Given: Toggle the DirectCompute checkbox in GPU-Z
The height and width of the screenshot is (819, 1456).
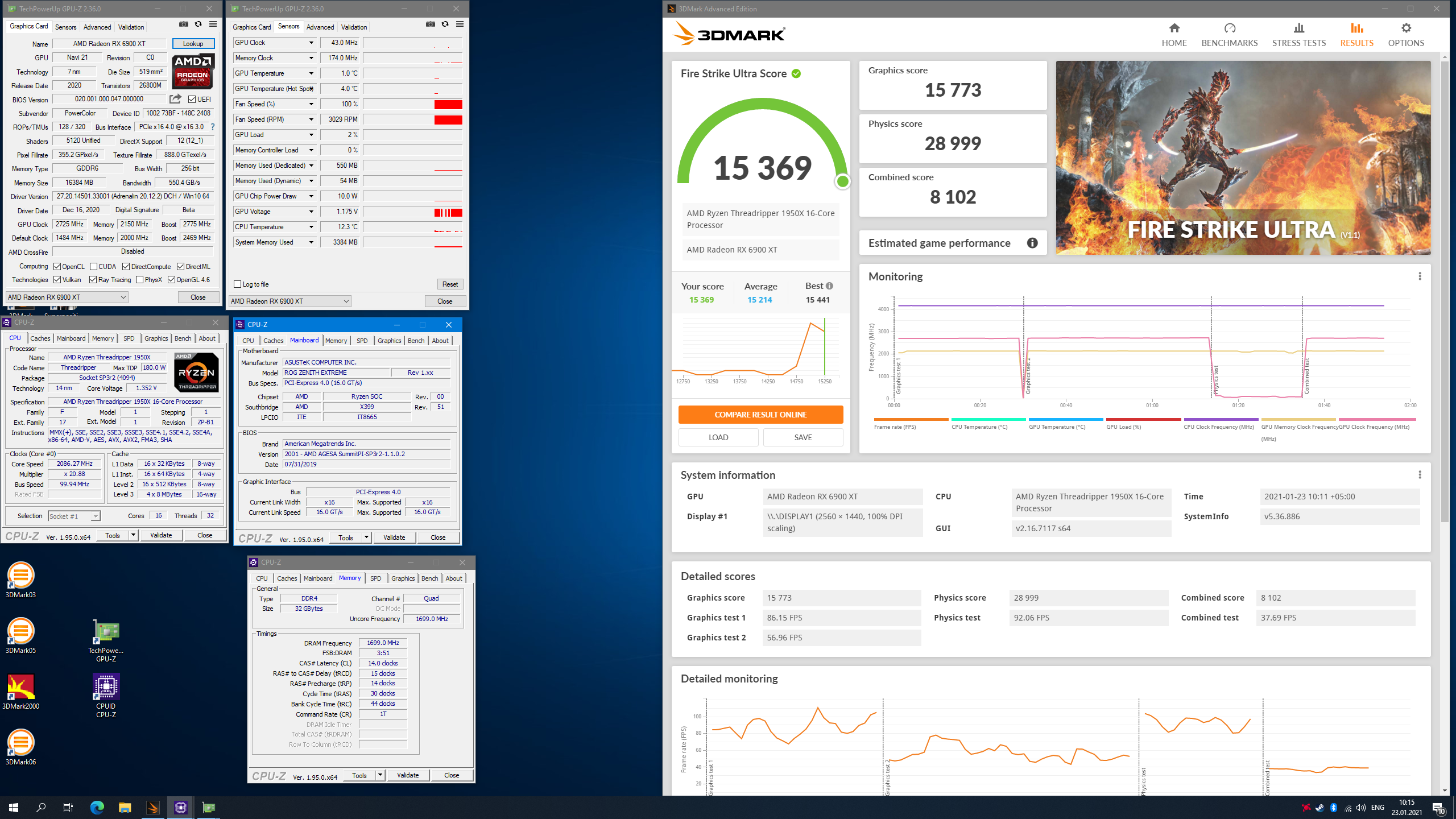Looking at the screenshot, I should [126, 267].
